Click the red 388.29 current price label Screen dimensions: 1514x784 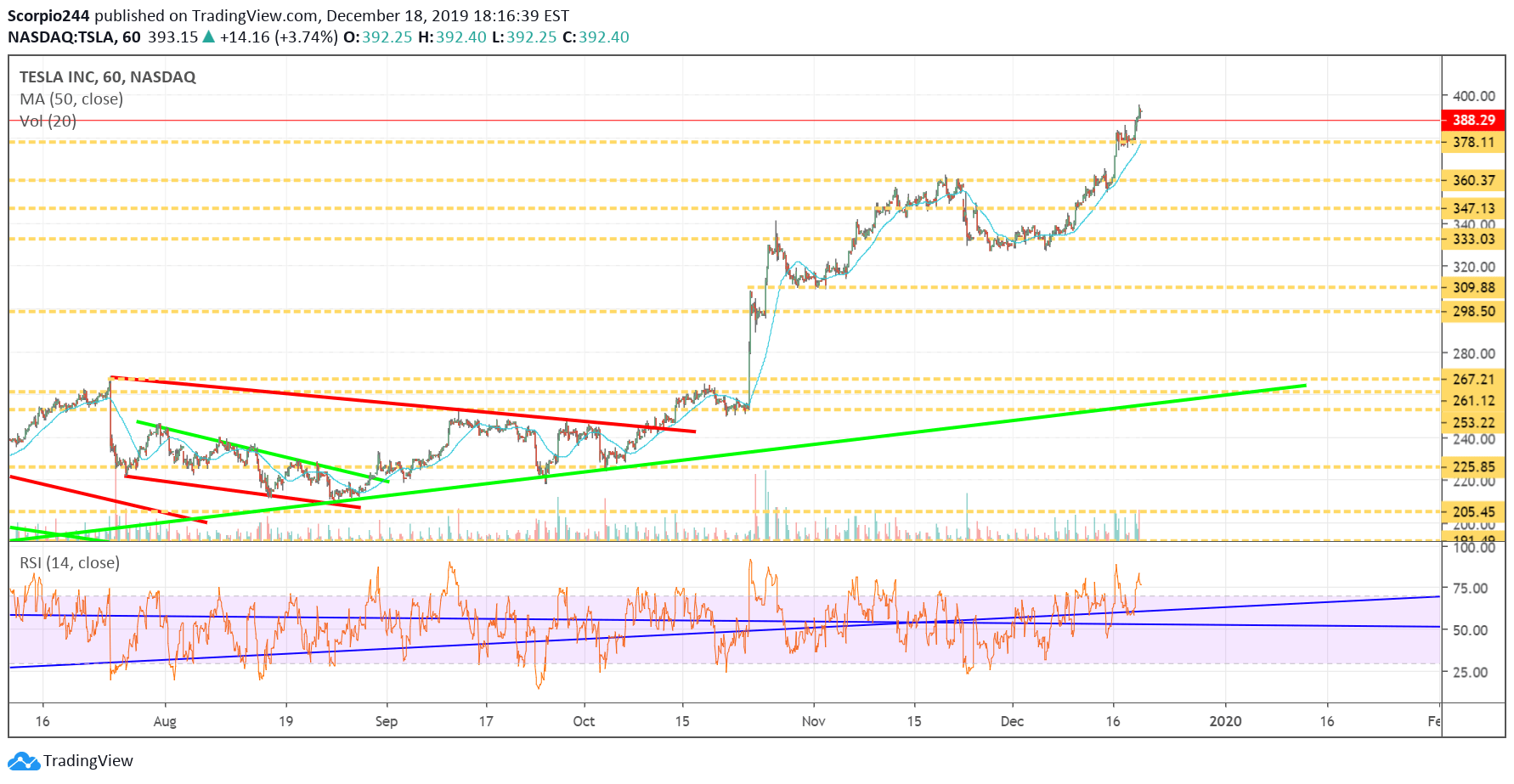[1473, 120]
